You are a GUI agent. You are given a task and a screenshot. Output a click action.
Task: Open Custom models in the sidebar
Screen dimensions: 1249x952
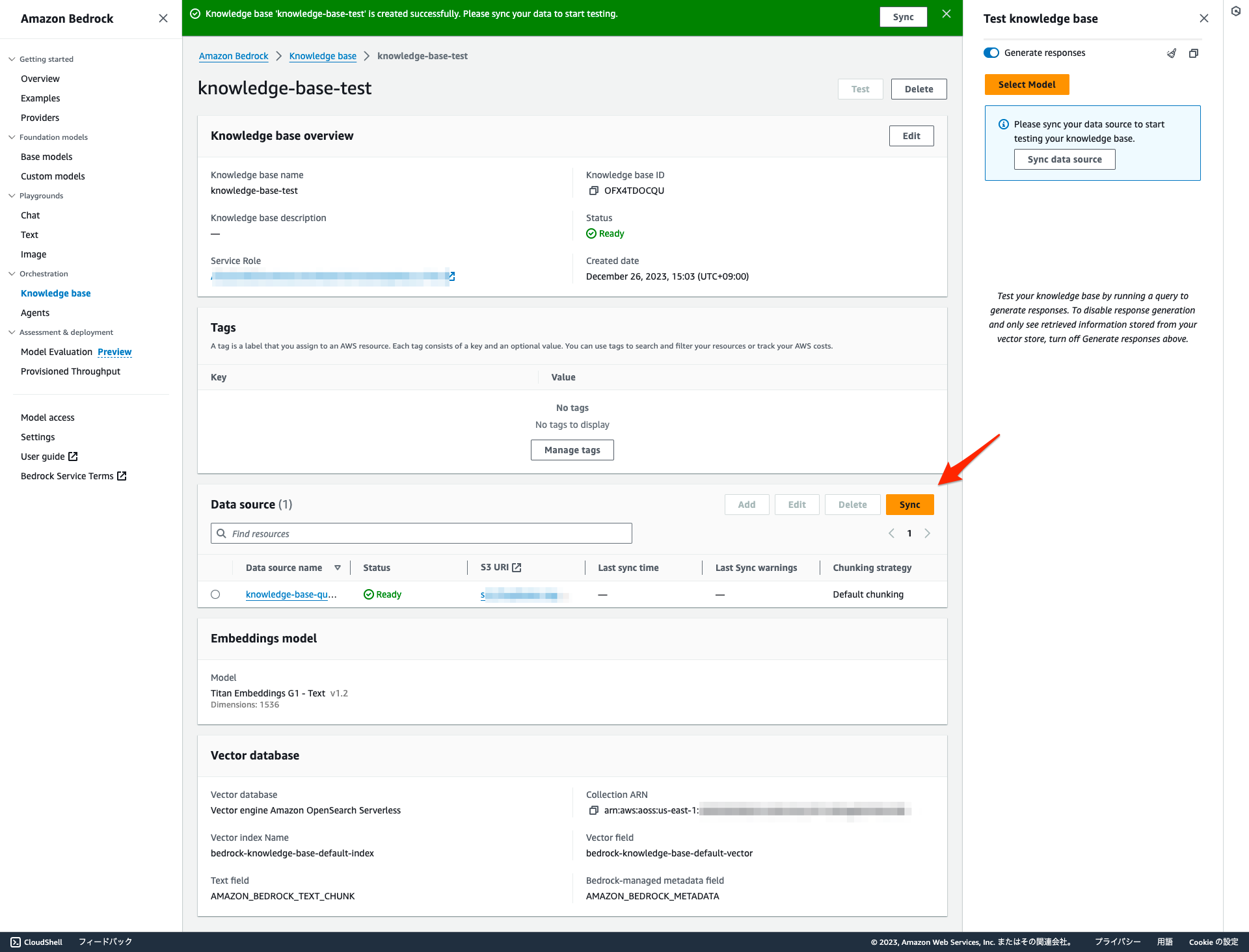pos(53,176)
